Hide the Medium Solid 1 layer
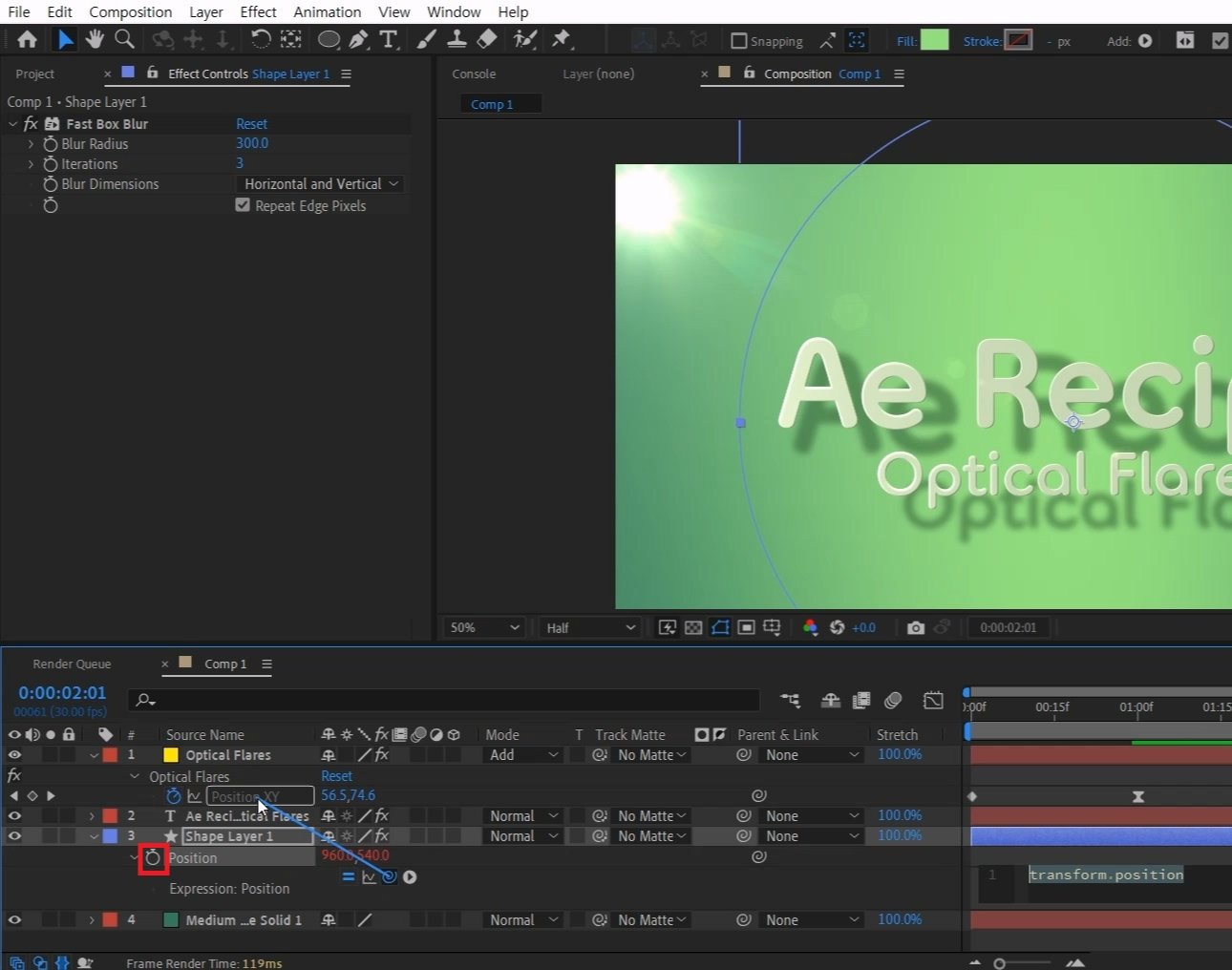The height and width of the screenshot is (970, 1232). click(14, 920)
